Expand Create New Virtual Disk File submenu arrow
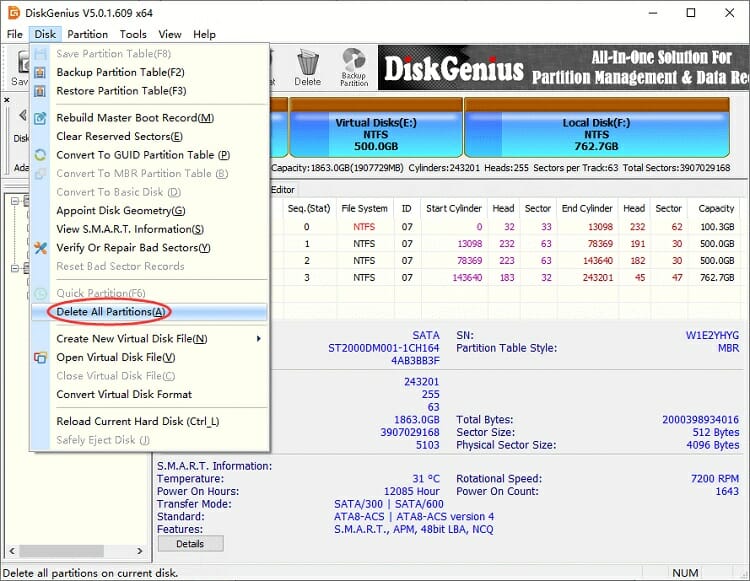 (259, 339)
